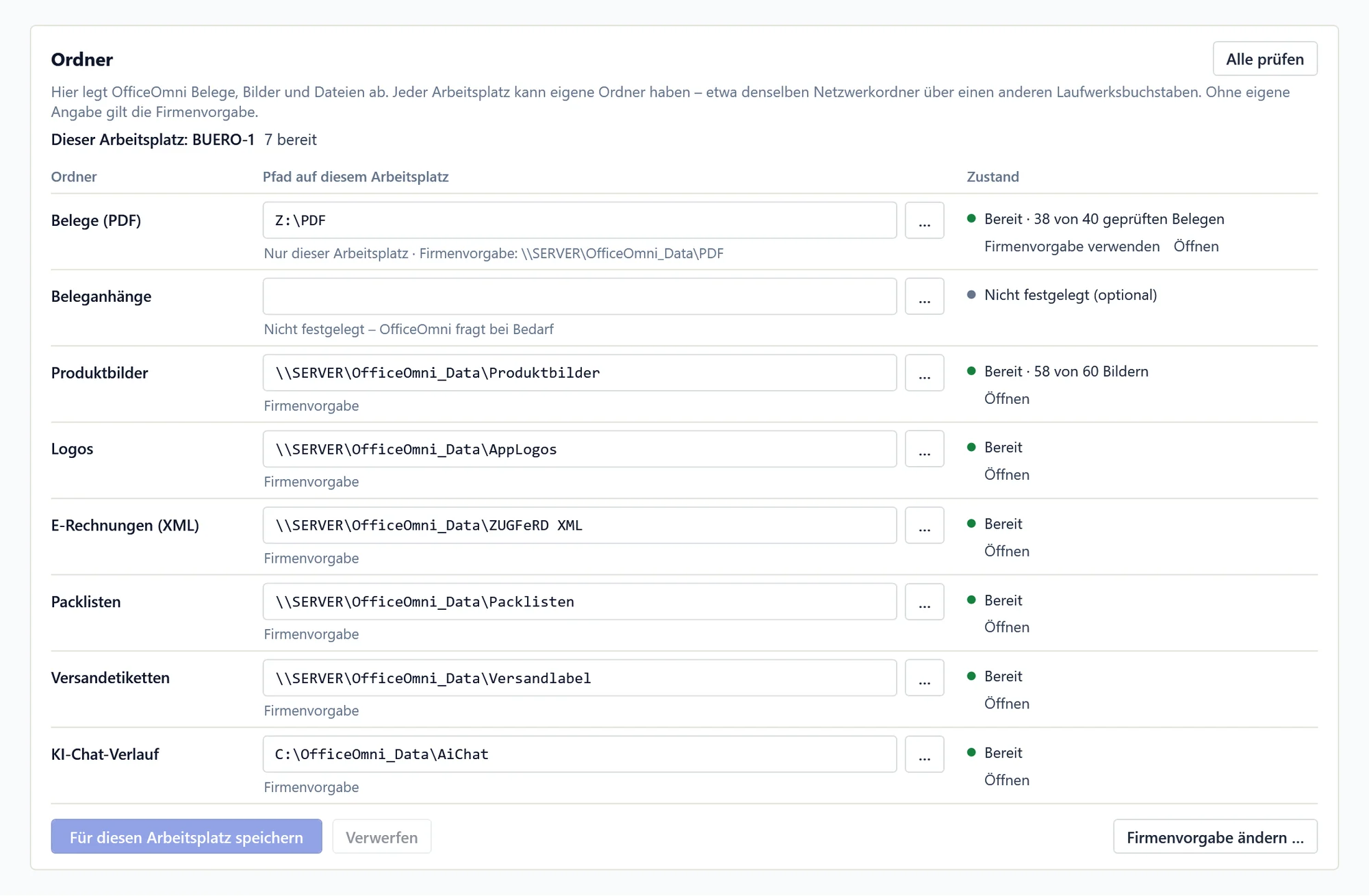Click the gray status dot for Beleganhänge
Viewport: 1369px width, 896px height.
click(x=971, y=295)
